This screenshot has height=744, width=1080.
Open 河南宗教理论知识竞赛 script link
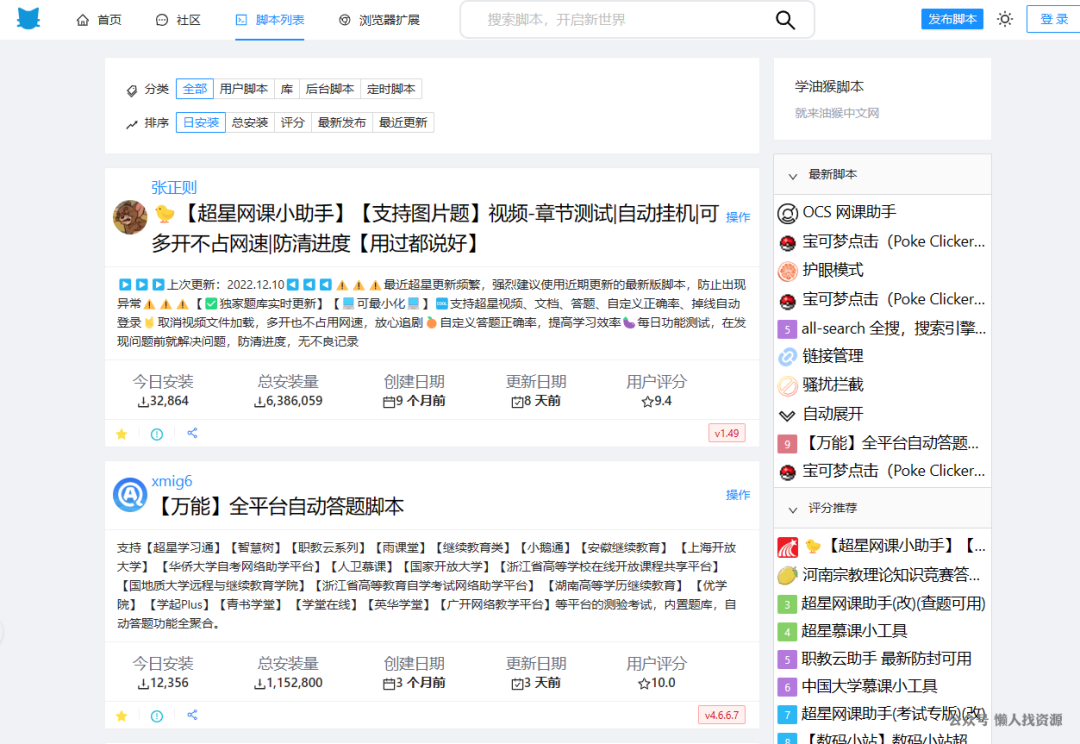[x=891, y=575]
